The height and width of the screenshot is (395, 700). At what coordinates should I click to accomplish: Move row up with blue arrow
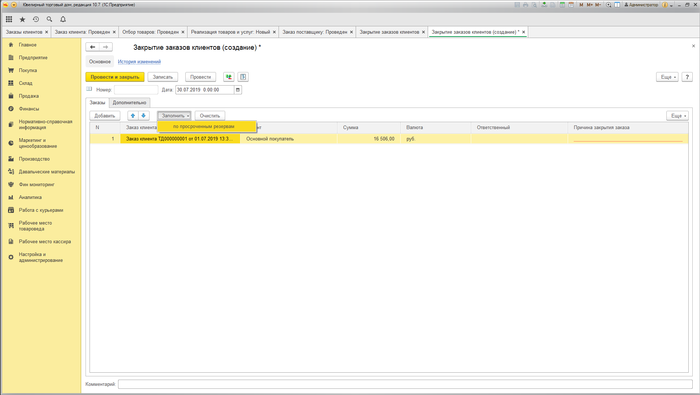133,116
